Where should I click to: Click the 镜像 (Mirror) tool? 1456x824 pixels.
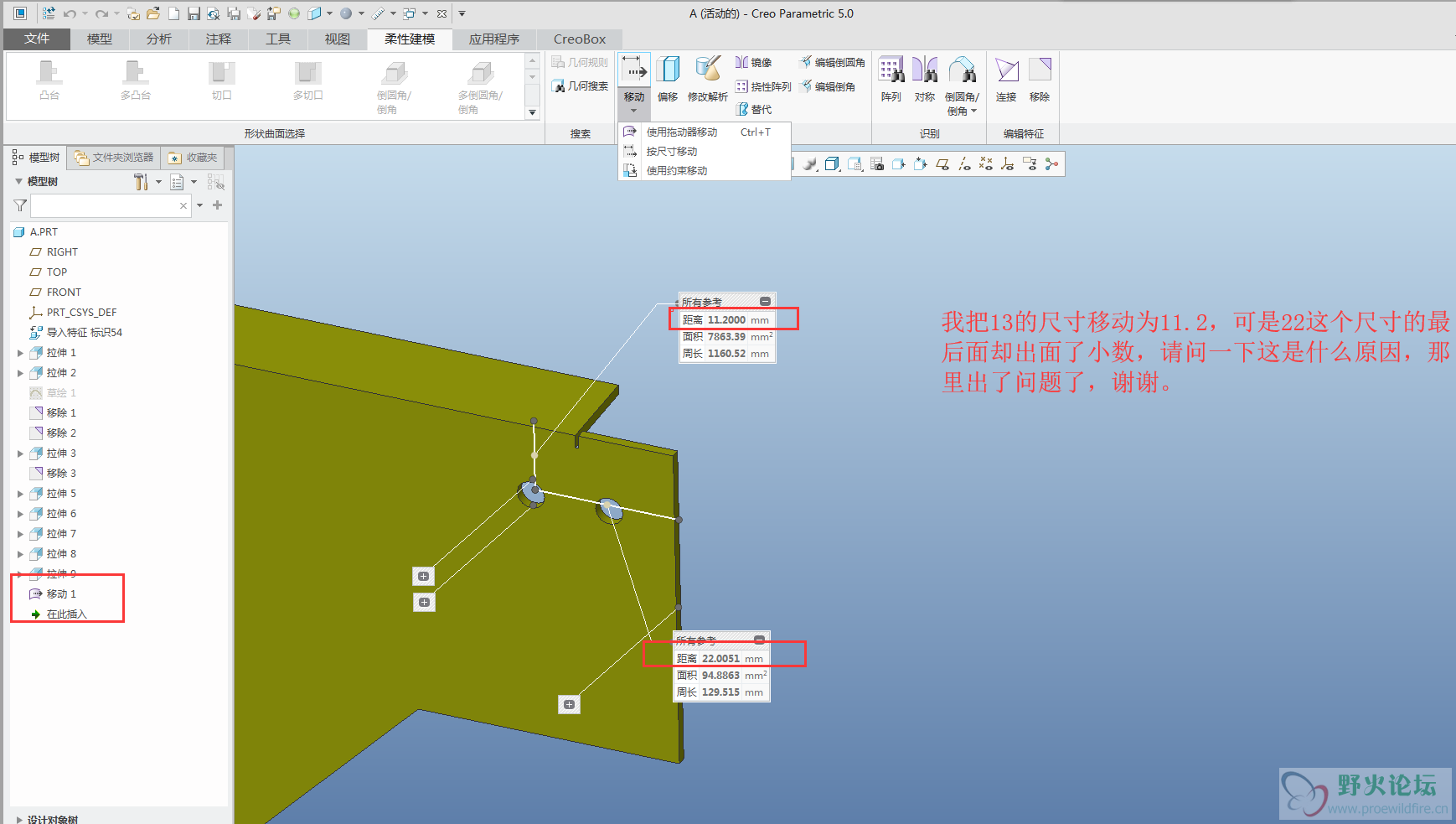click(753, 62)
